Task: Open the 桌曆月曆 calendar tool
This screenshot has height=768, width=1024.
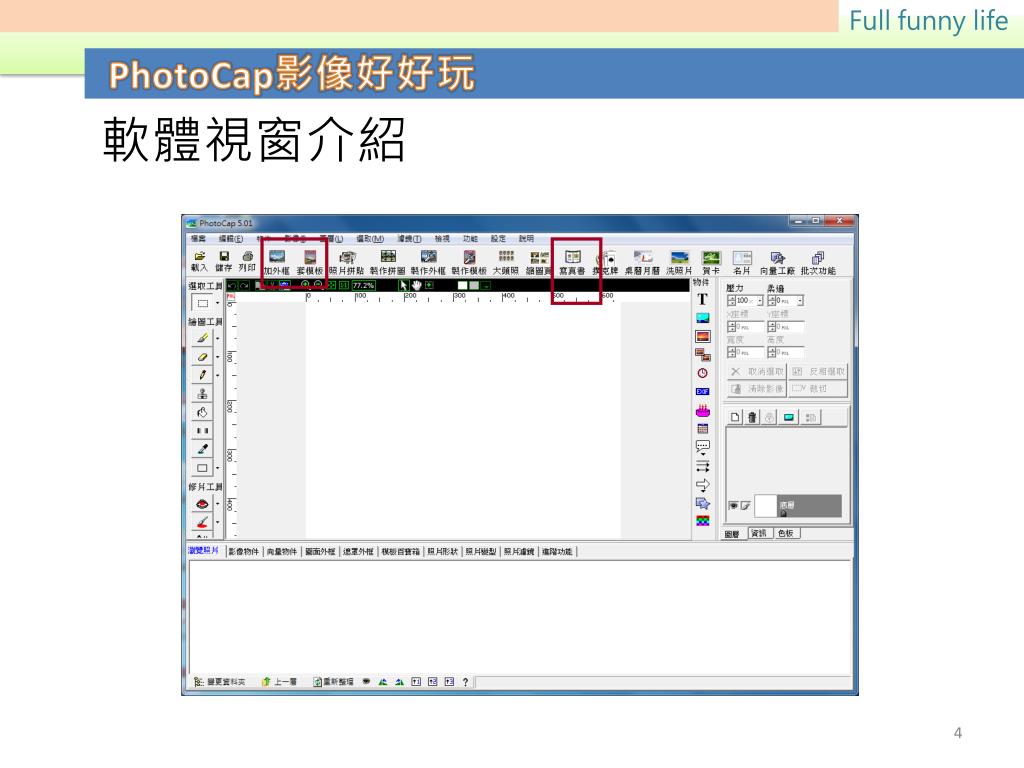Action: pyautogui.click(x=643, y=263)
